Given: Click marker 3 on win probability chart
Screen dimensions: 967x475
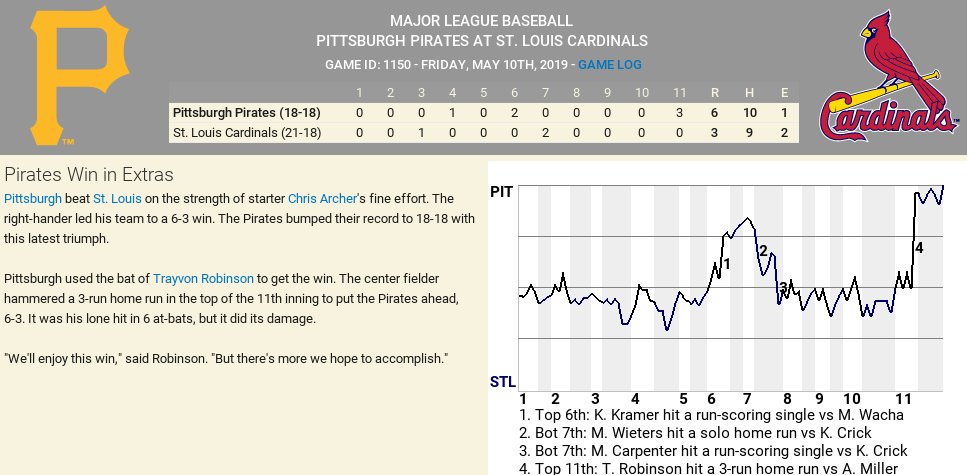Looking at the screenshot, I should [x=783, y=288].
